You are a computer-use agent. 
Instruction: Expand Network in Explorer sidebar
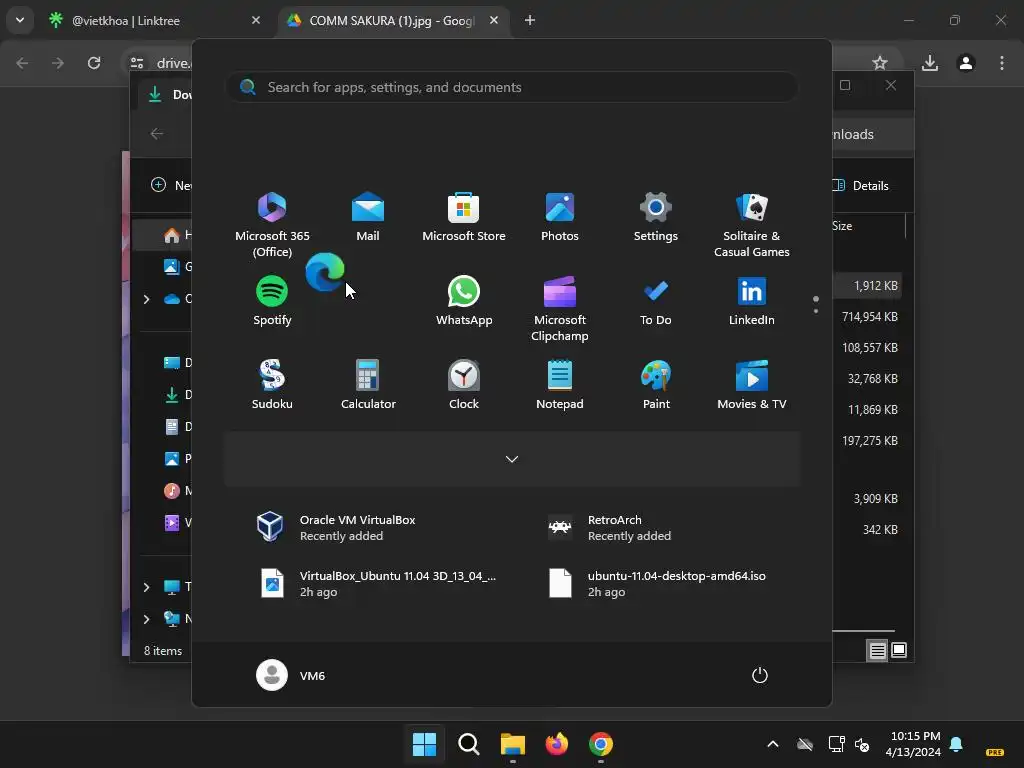pyautogui.click(x=146, y=619)
